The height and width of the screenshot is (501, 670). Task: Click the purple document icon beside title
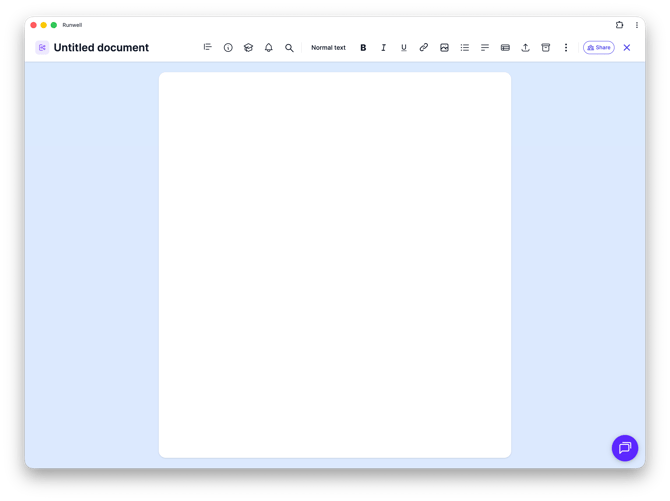pyautogui.click(x=42, y=47)
